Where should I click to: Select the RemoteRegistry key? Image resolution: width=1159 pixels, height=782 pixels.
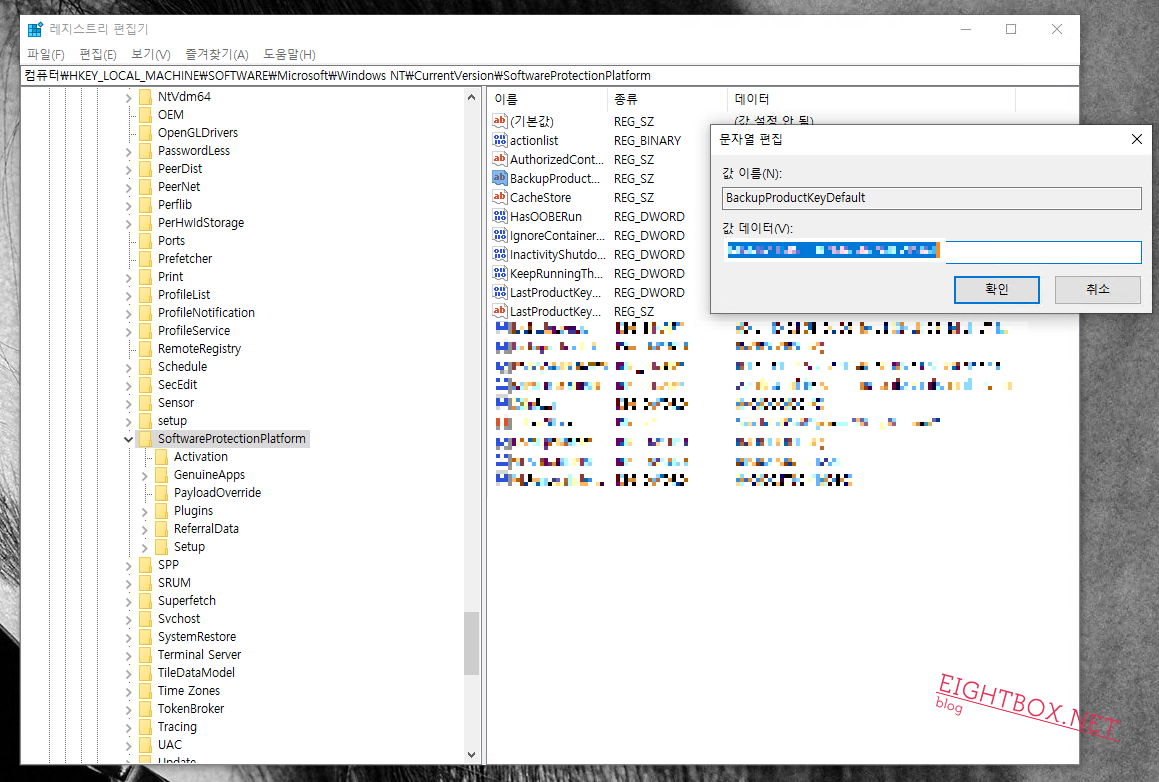coord(199,348)
